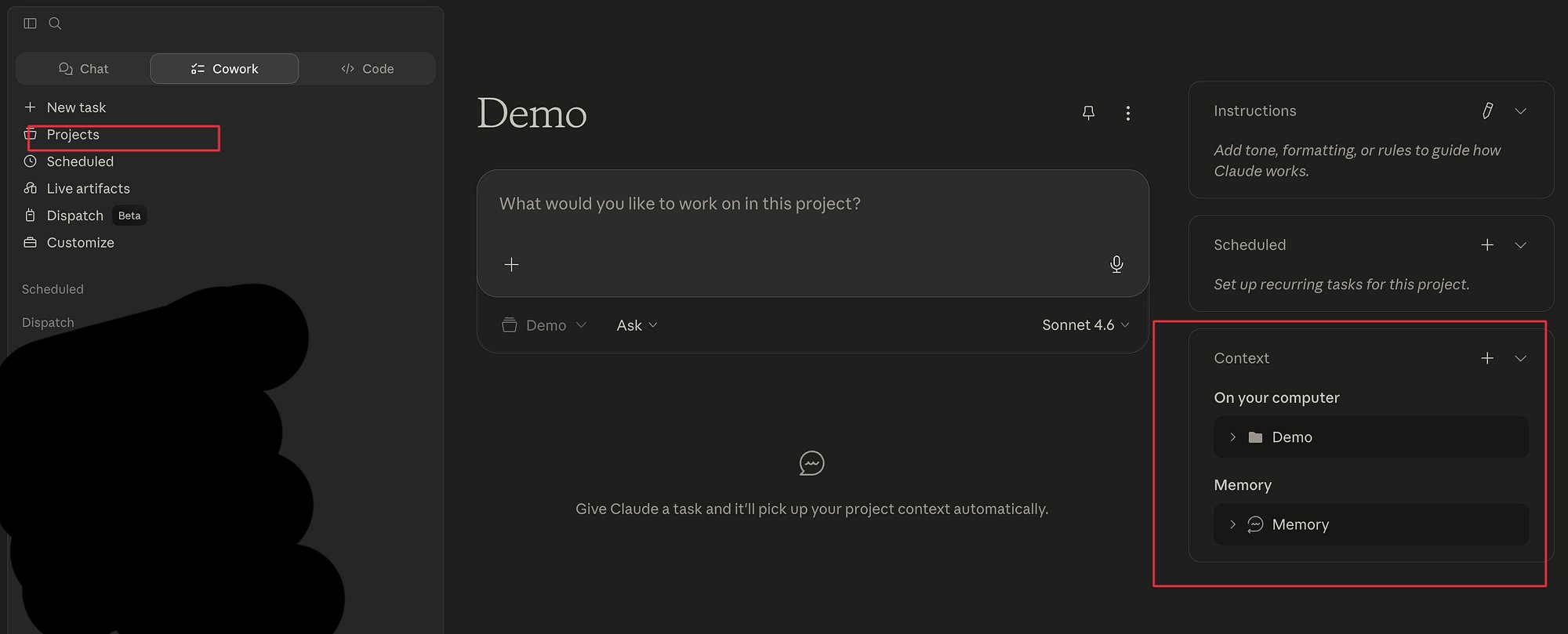Open the Ask mode dropdown
The width and height of the screenshot is (1568, 634).
click(x=637, y=325)
